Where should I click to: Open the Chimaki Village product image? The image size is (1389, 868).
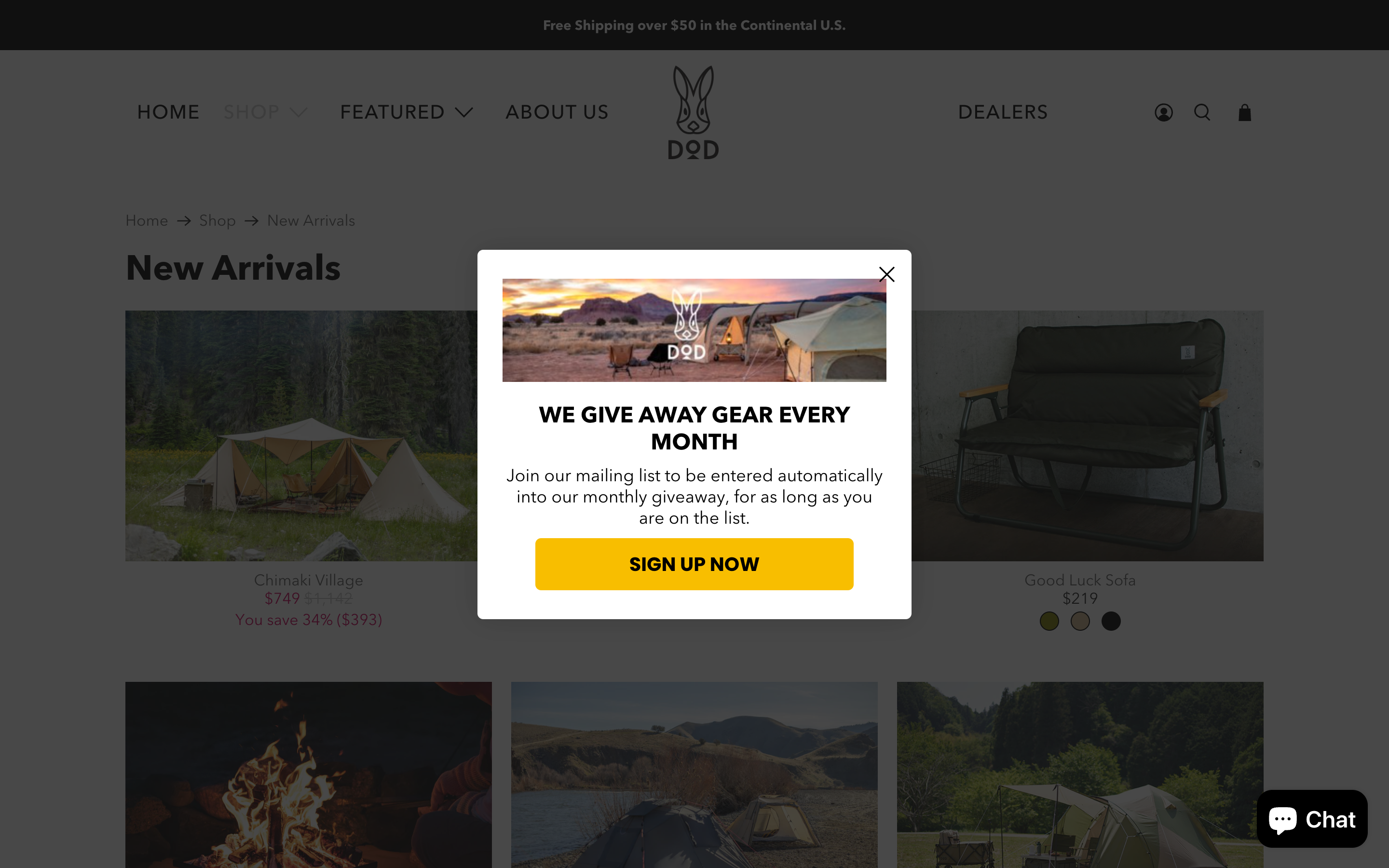click(x=301, y=436)
